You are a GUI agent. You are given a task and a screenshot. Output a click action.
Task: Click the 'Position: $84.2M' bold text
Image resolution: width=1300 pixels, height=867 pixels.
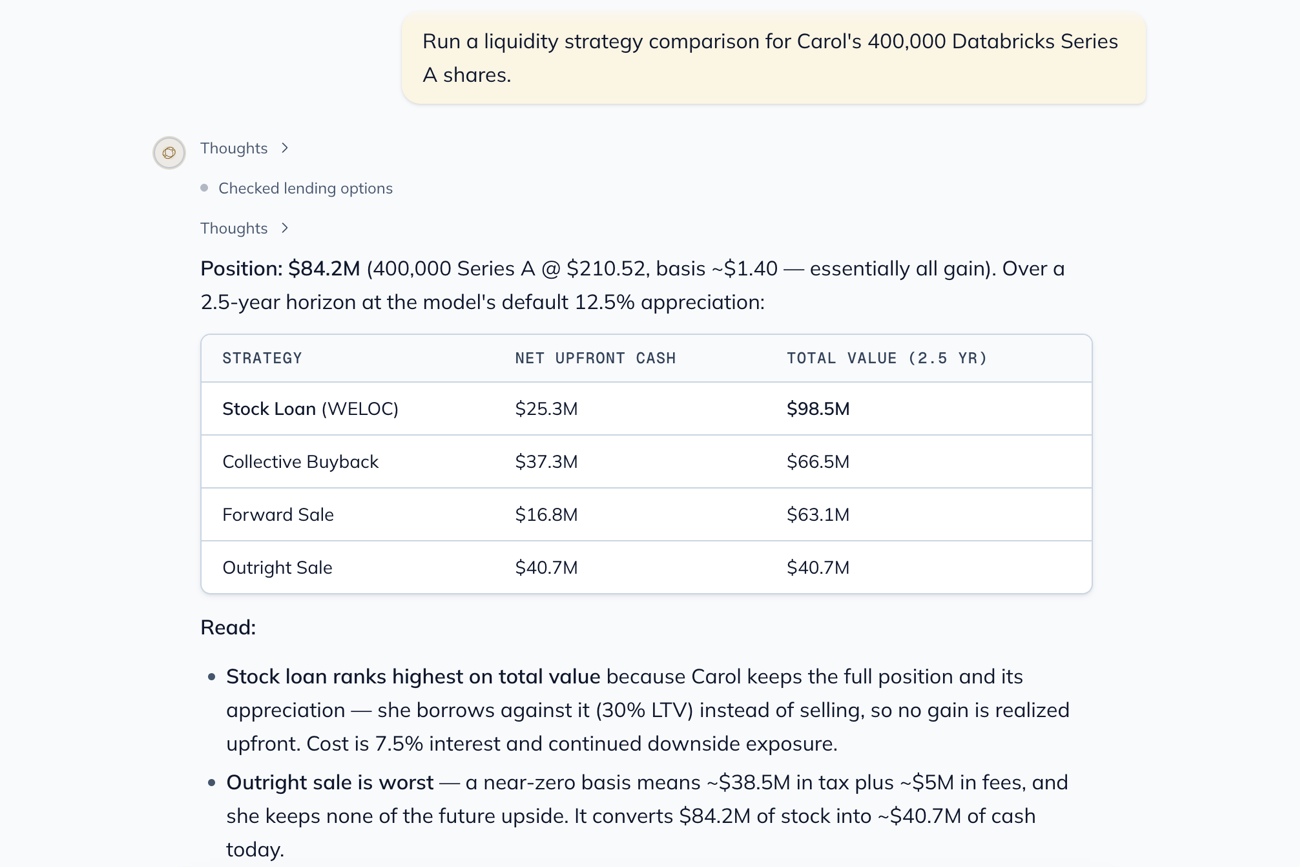(x=280, y=268)
